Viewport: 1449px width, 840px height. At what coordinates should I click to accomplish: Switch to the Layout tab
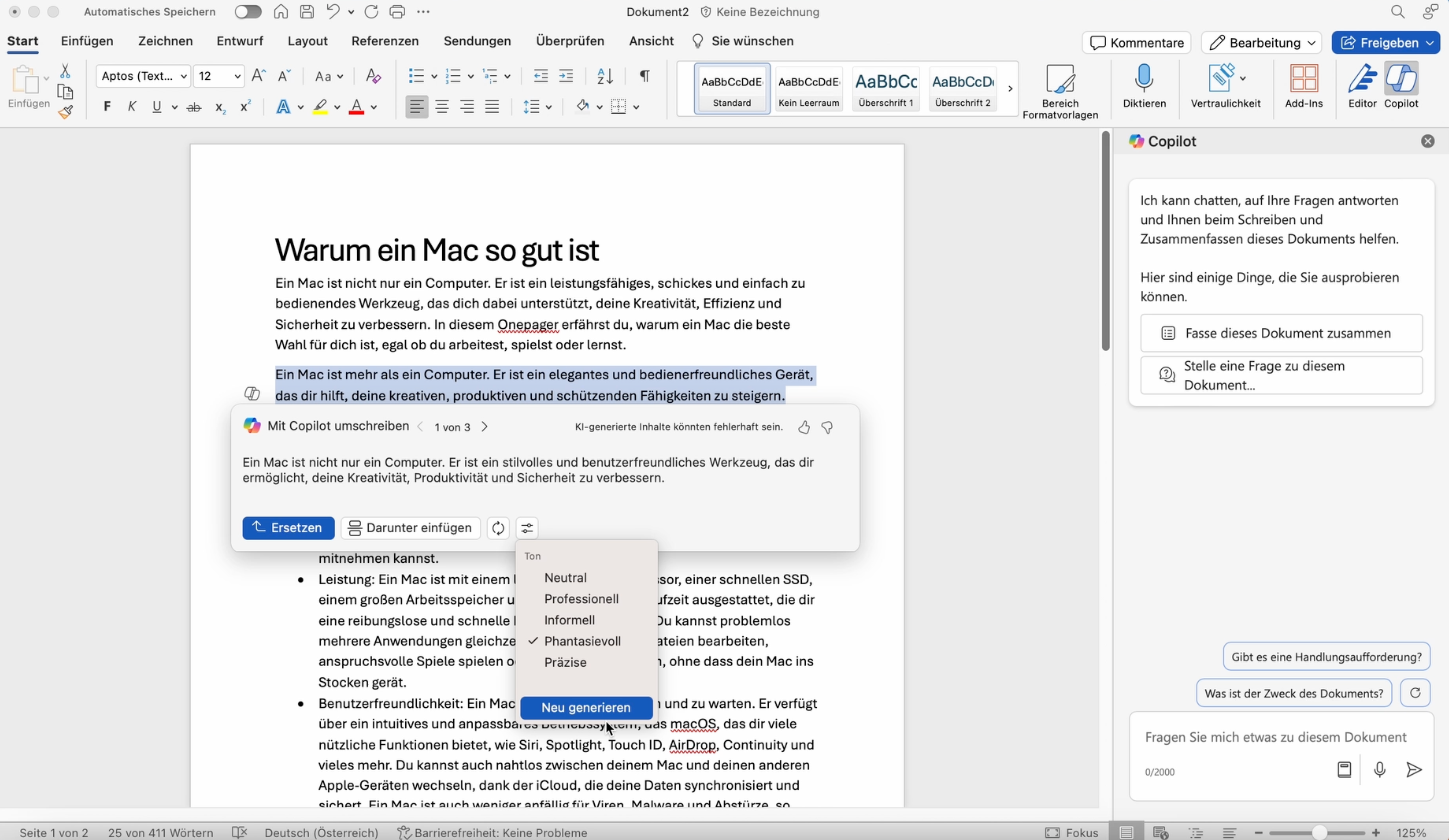coord(307,41)
